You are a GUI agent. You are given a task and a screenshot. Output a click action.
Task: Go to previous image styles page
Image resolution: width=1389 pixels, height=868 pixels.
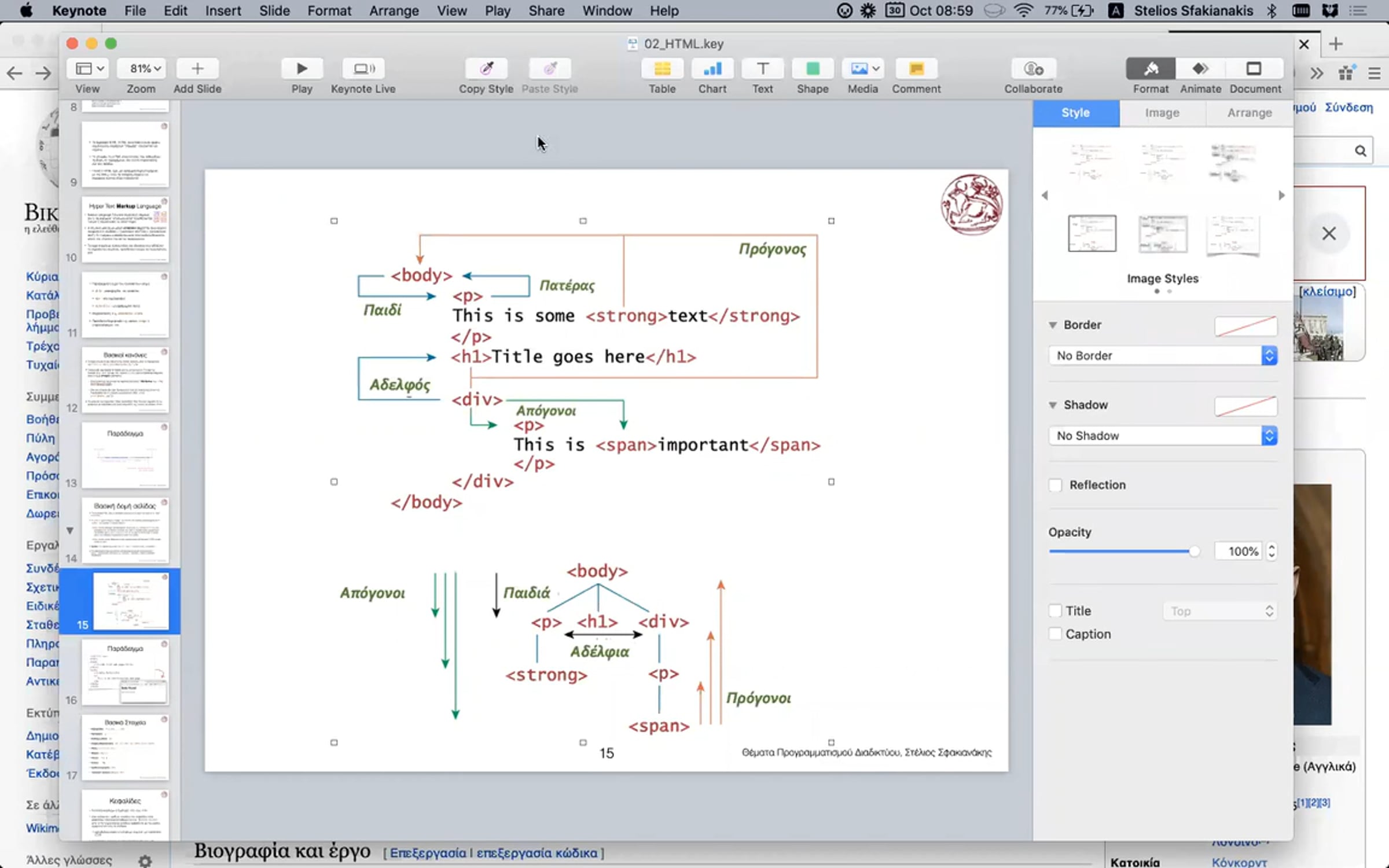1045,196
